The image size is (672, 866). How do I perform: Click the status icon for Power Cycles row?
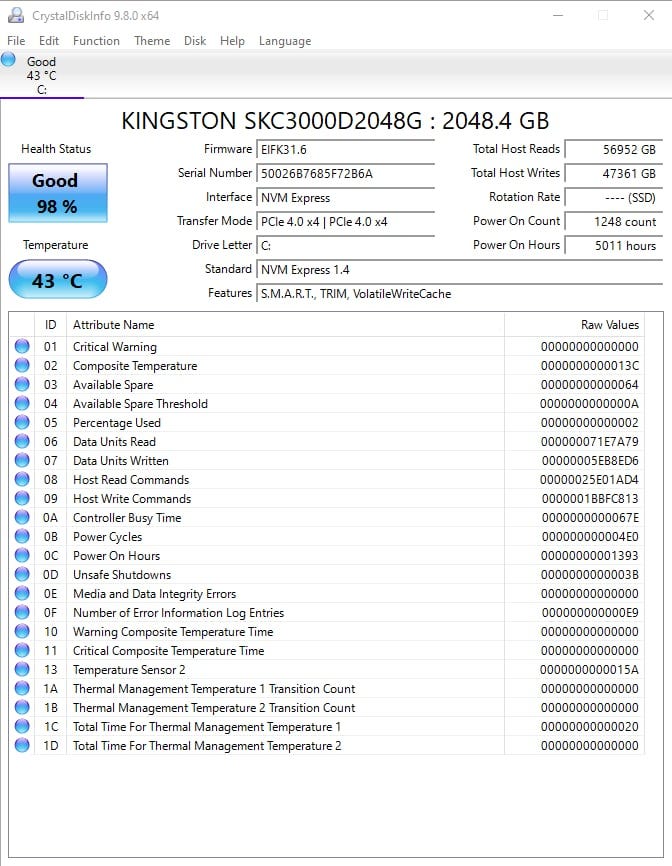(x=22, y=536)
